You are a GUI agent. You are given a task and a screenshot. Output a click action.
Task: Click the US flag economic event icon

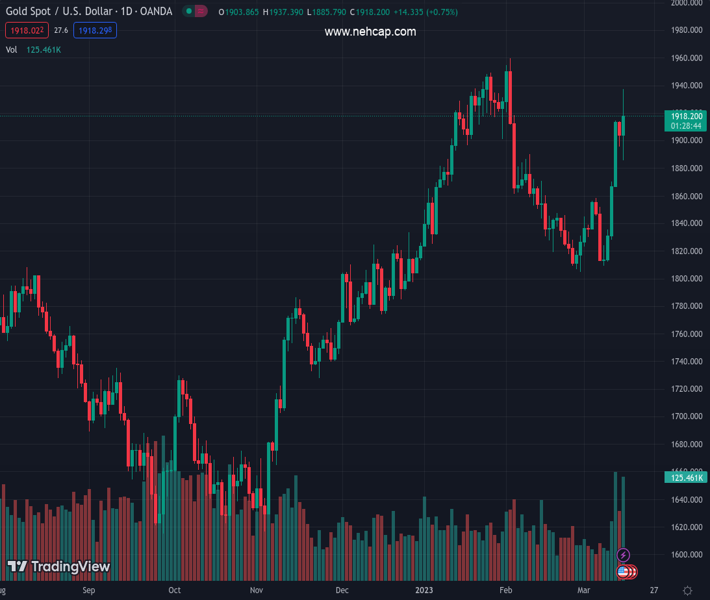click(x=624, y=571)
